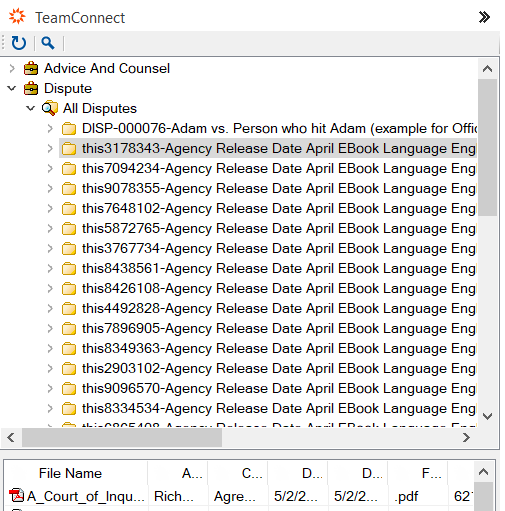Click the tree vertical scrollbar down arrow
The width and height of the screenshot is (505, 511).
coord(487,416)
